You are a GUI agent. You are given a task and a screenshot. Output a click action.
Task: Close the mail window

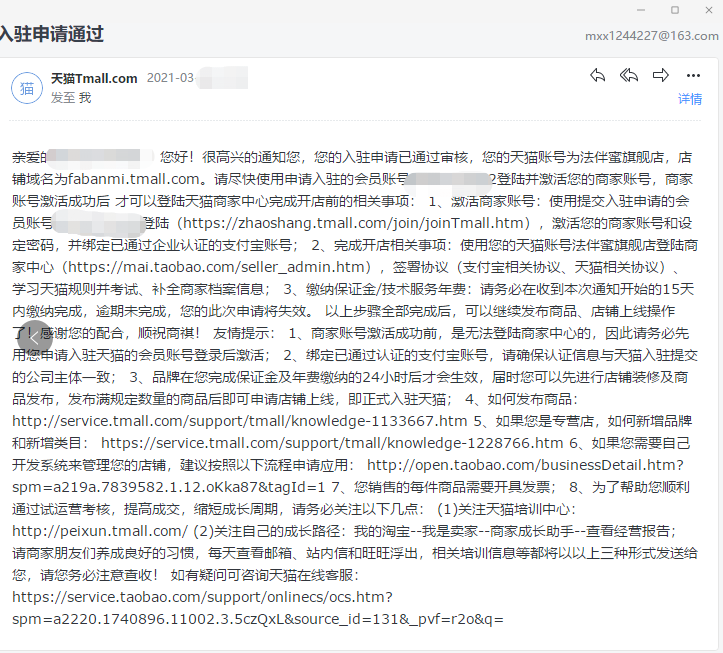click(709, 10)
